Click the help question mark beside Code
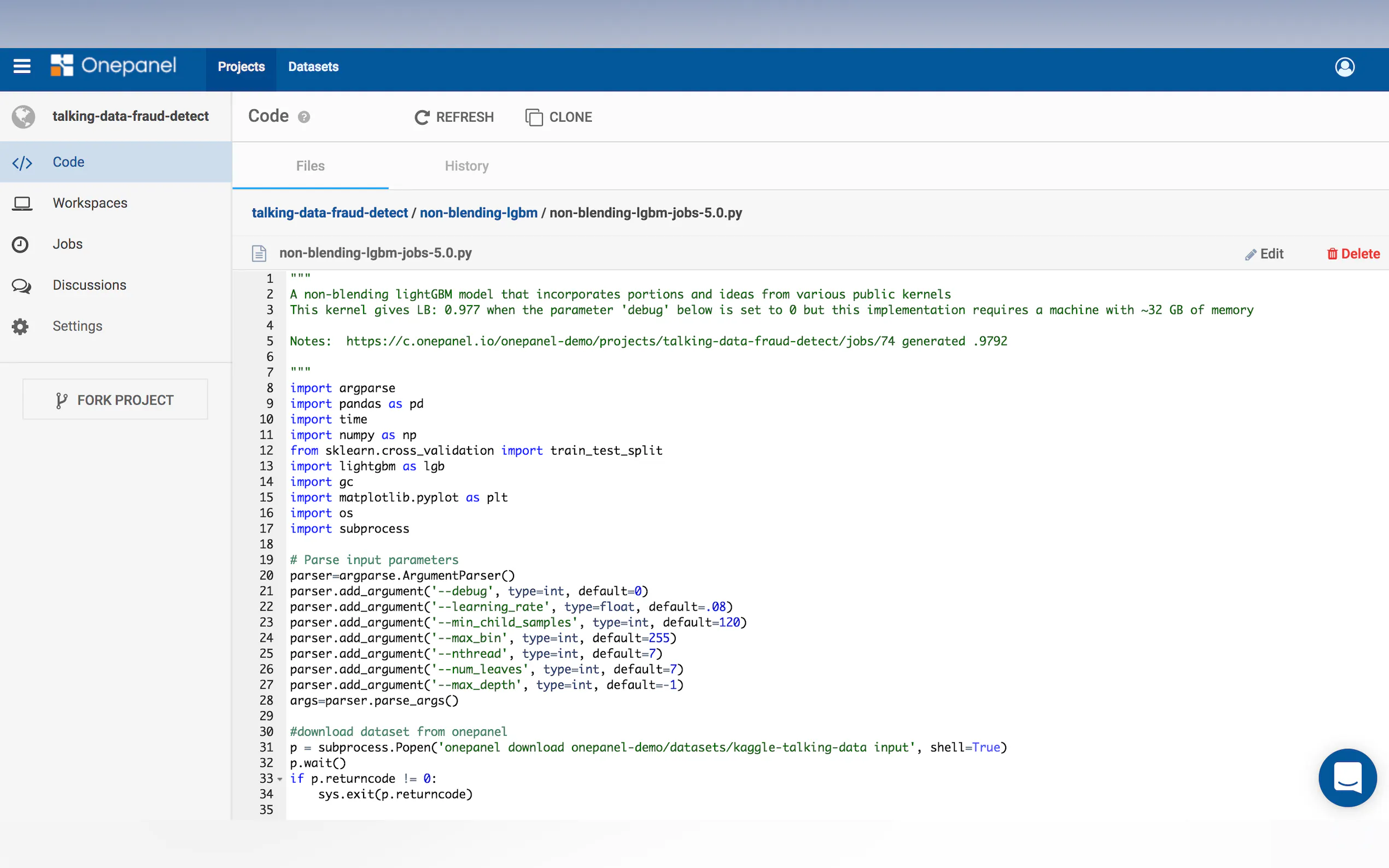 click(304, 117)
